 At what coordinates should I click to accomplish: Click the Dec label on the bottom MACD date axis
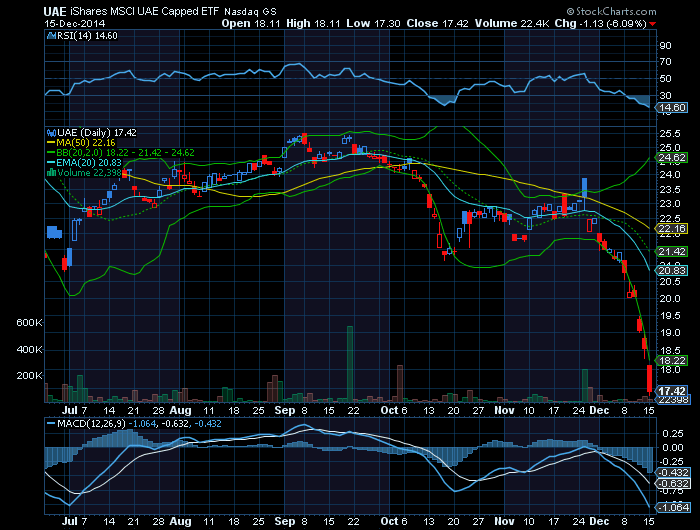pyautogui.click(x=599, y=521)
